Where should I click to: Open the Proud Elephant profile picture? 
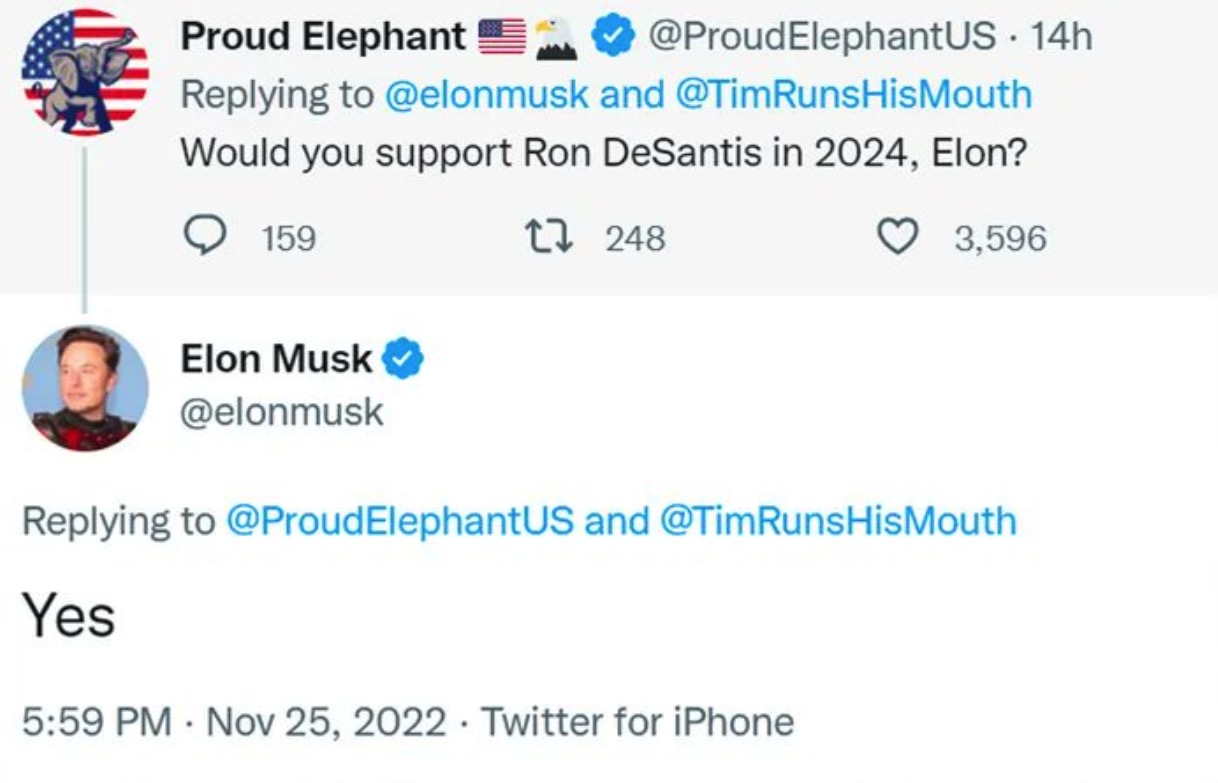click(85, 72)
